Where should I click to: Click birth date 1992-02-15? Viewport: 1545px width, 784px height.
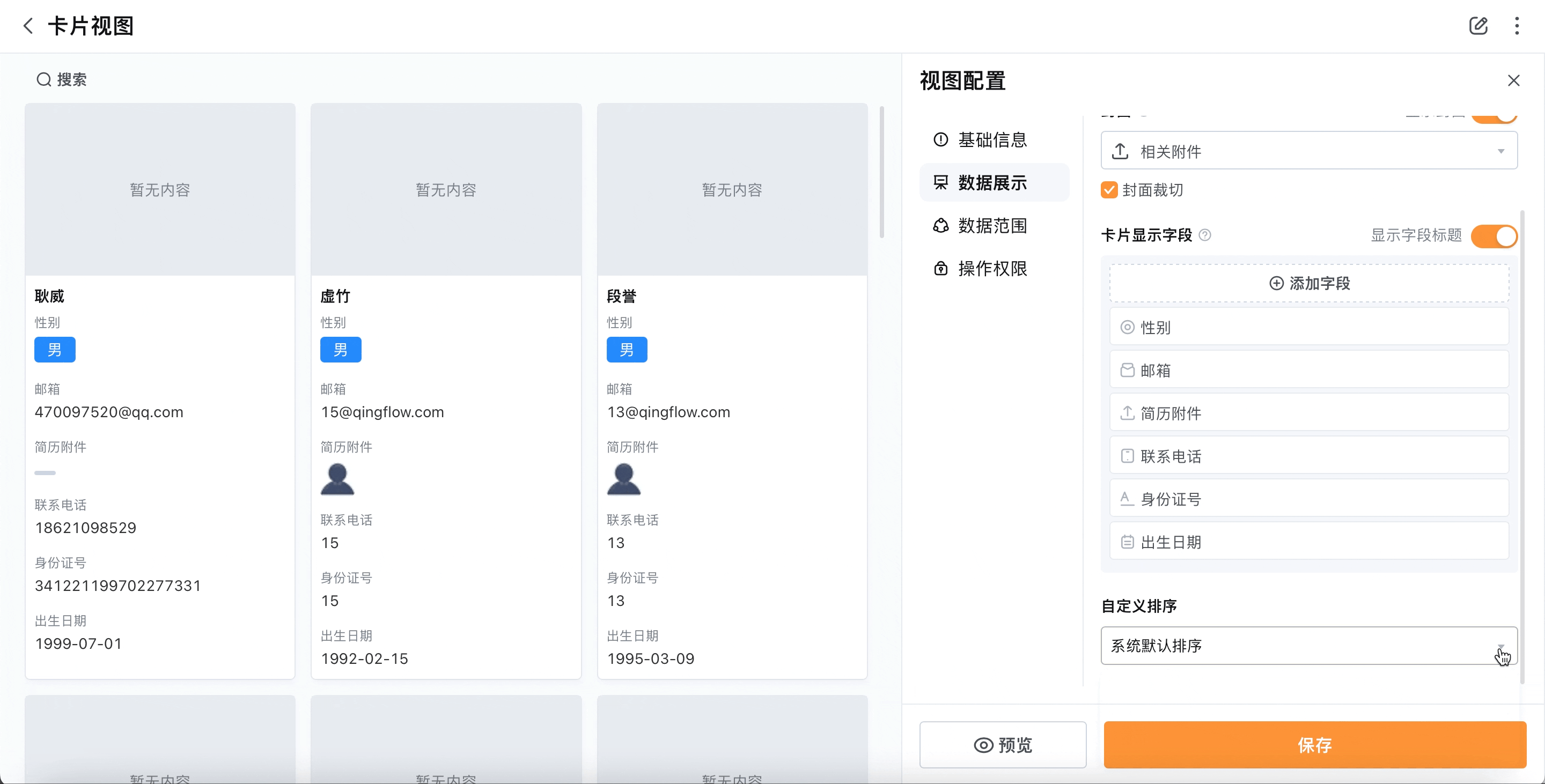[365, 658]
